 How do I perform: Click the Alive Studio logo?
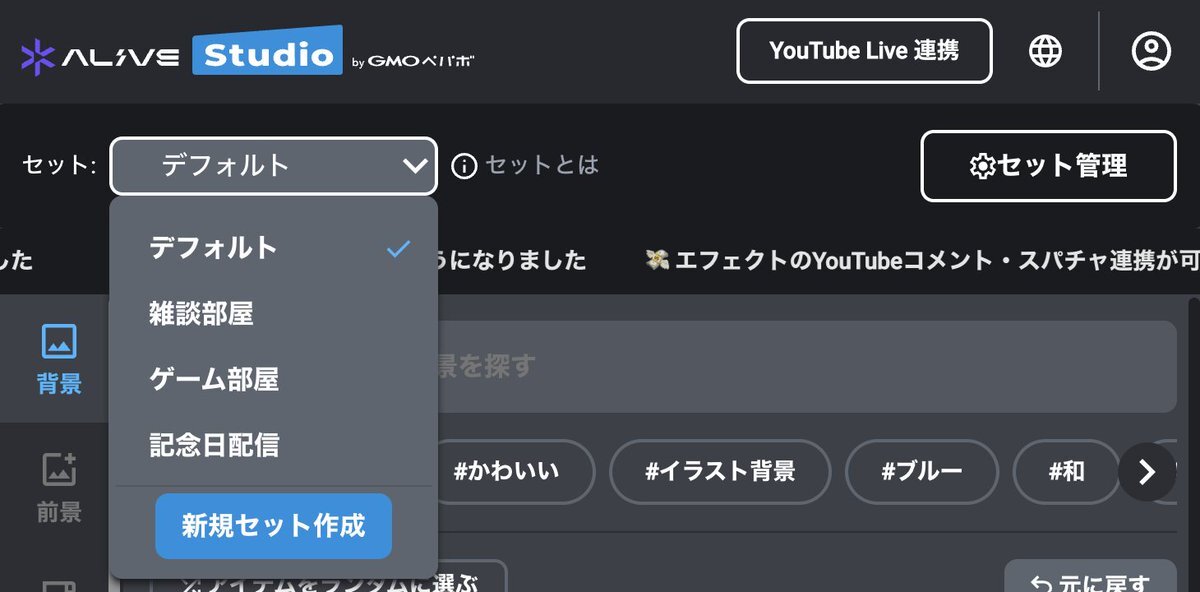[x=180, y=54]
